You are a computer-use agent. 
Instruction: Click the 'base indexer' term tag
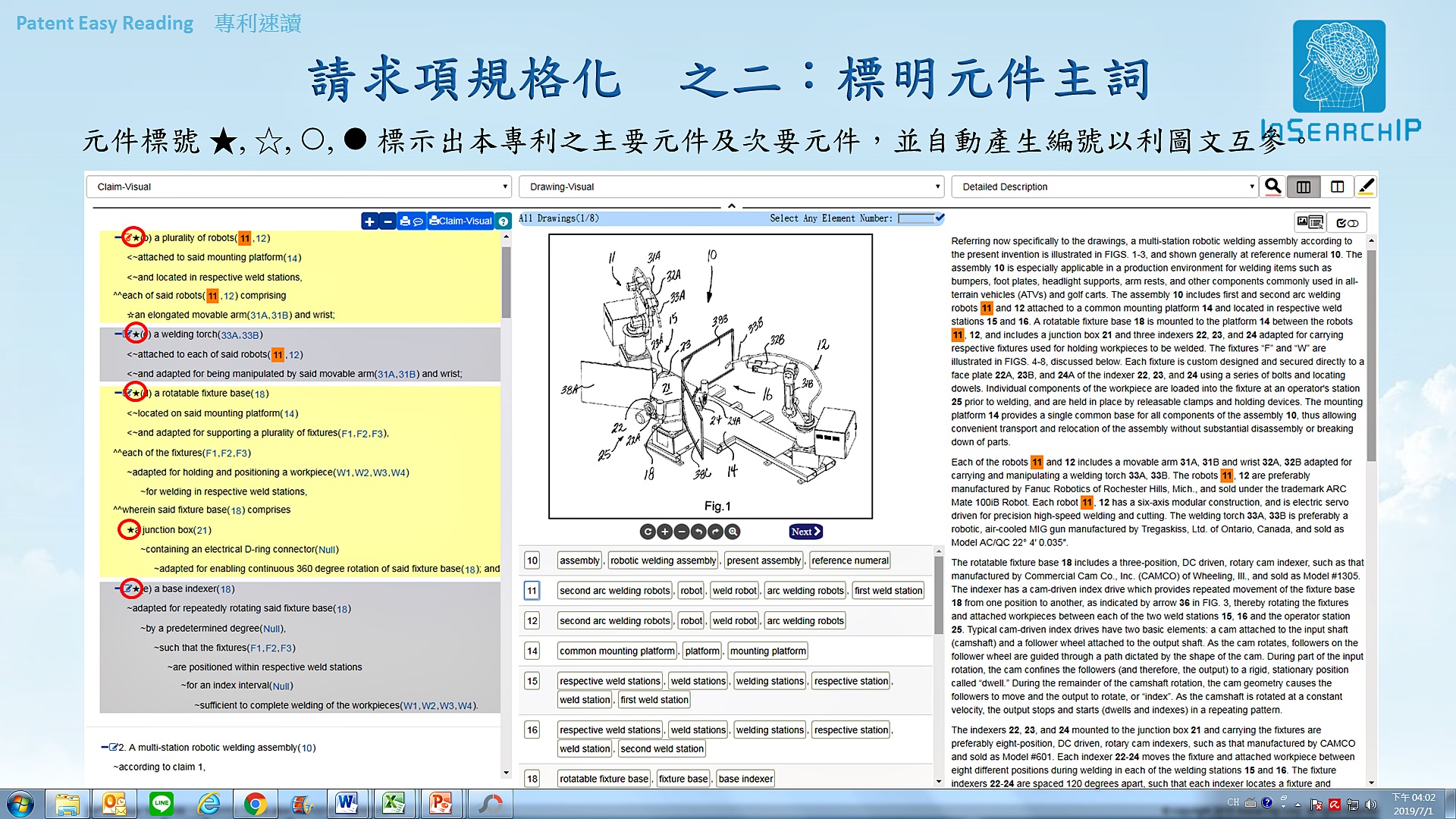coord(745,779)
